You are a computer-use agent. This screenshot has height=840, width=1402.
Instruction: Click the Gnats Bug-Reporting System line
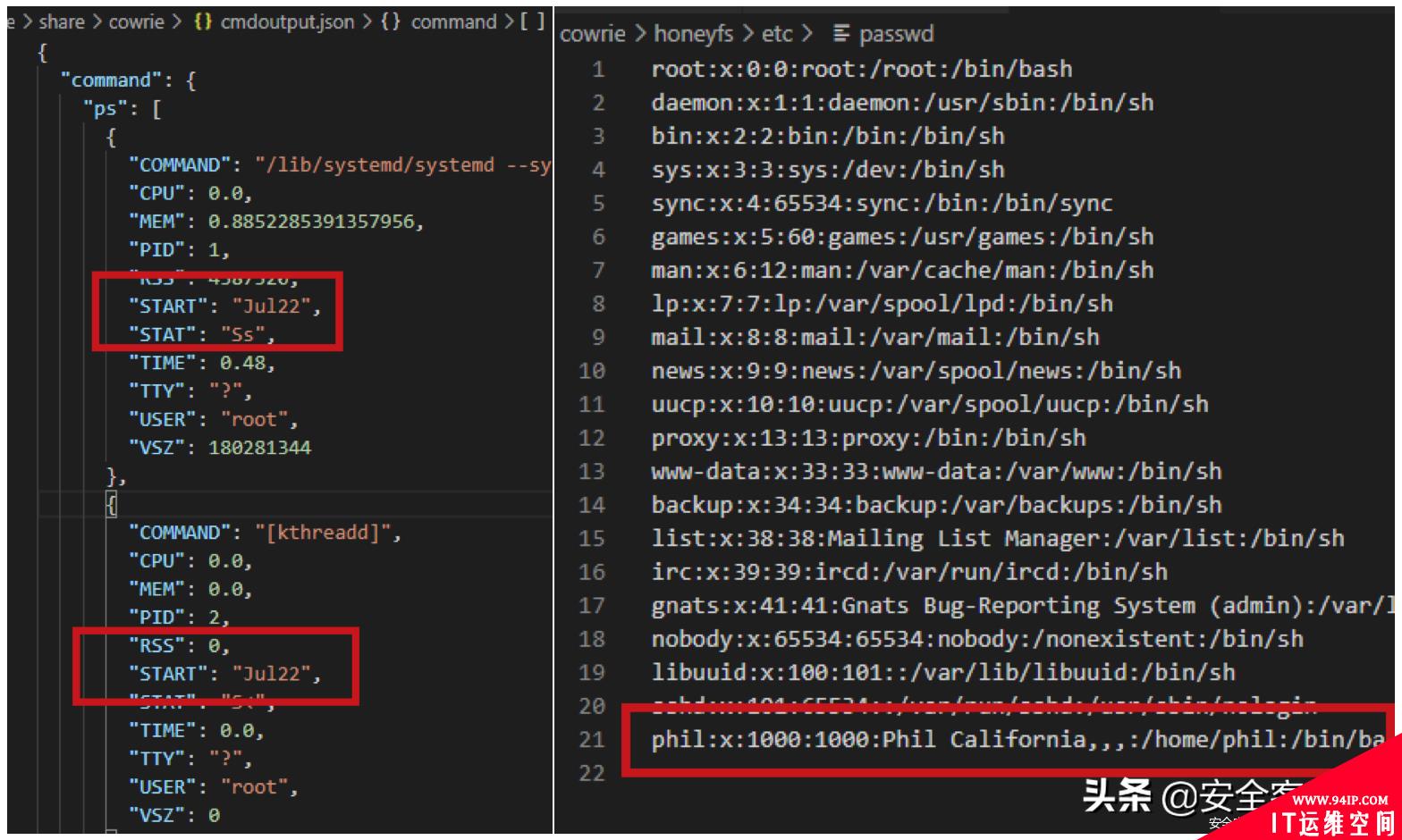pyautogui.click(x=1023, y=606)
